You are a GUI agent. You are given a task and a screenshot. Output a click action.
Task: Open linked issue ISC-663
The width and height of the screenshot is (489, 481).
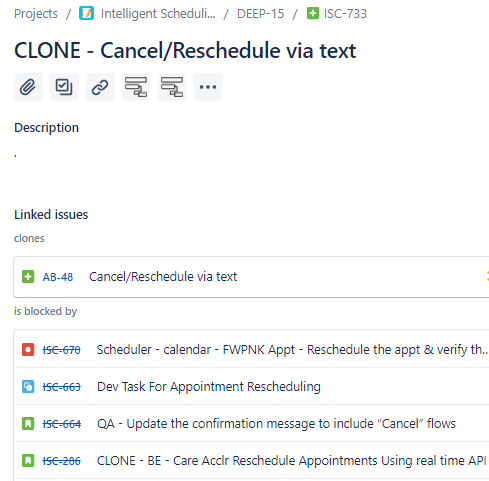pyautogui.click(x=61, y=387)
